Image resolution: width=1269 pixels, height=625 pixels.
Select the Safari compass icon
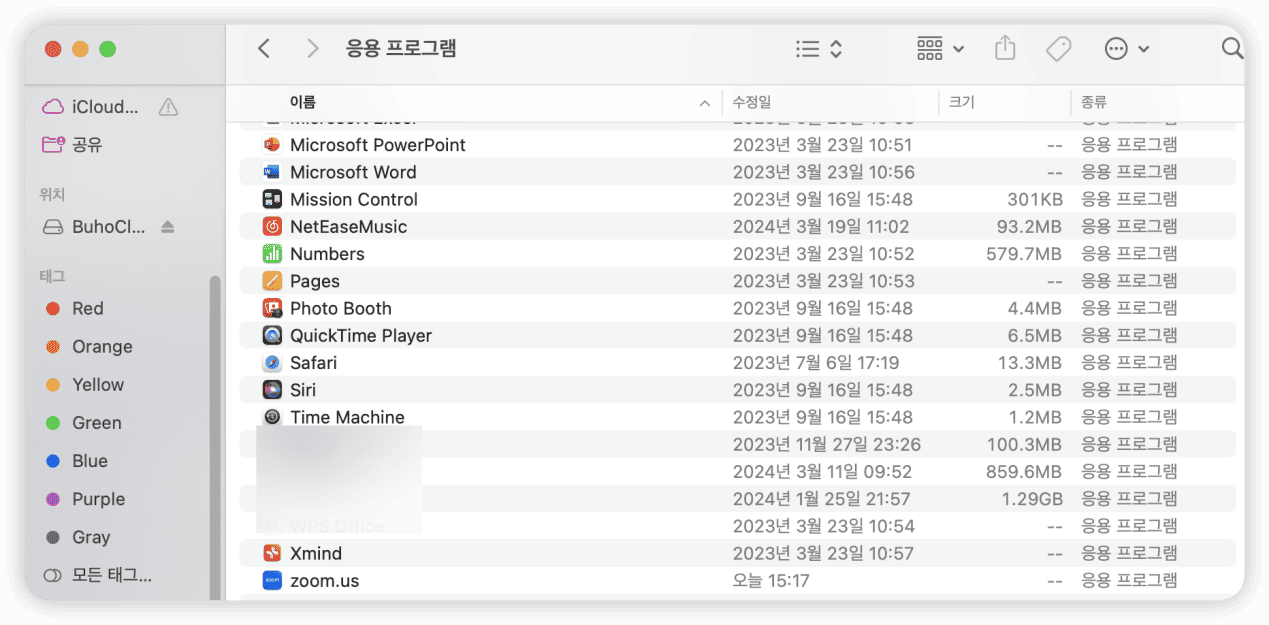272,363
